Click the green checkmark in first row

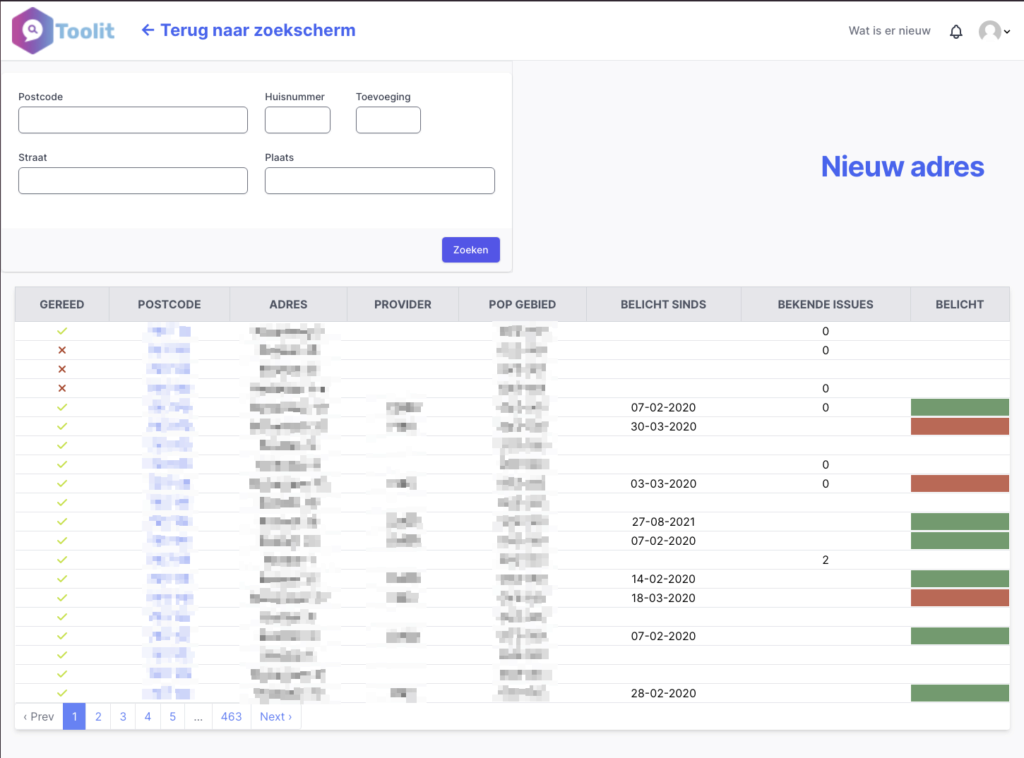click(62, 331)
